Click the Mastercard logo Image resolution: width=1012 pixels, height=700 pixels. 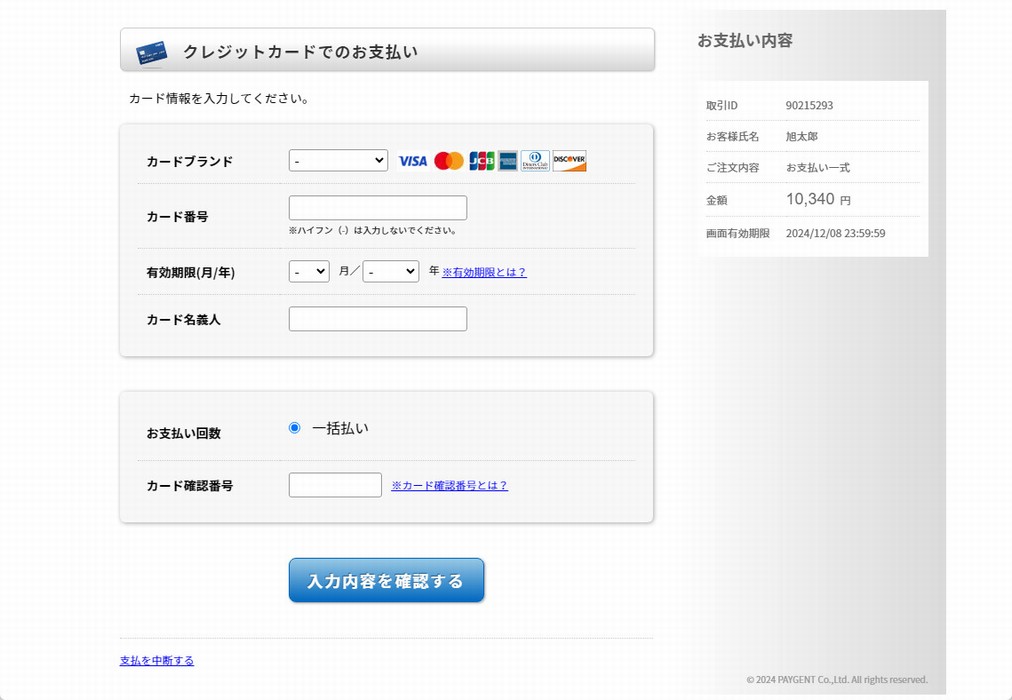pos(449,161)
